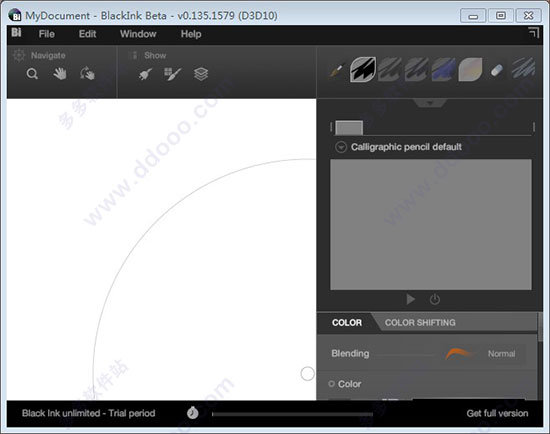Maximize the BlackInk window
Image resolution: width=550 pixels, height=434 pixels.
(501, 16)
